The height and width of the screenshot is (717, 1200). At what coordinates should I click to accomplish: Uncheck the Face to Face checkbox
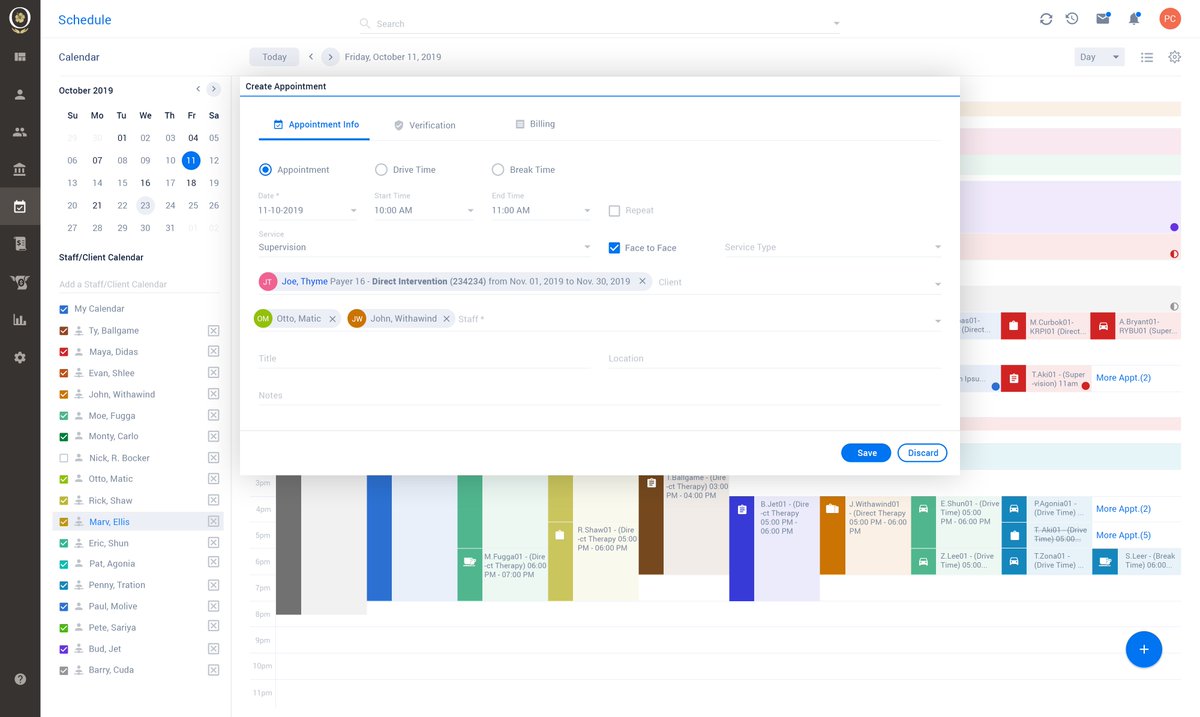614,248
